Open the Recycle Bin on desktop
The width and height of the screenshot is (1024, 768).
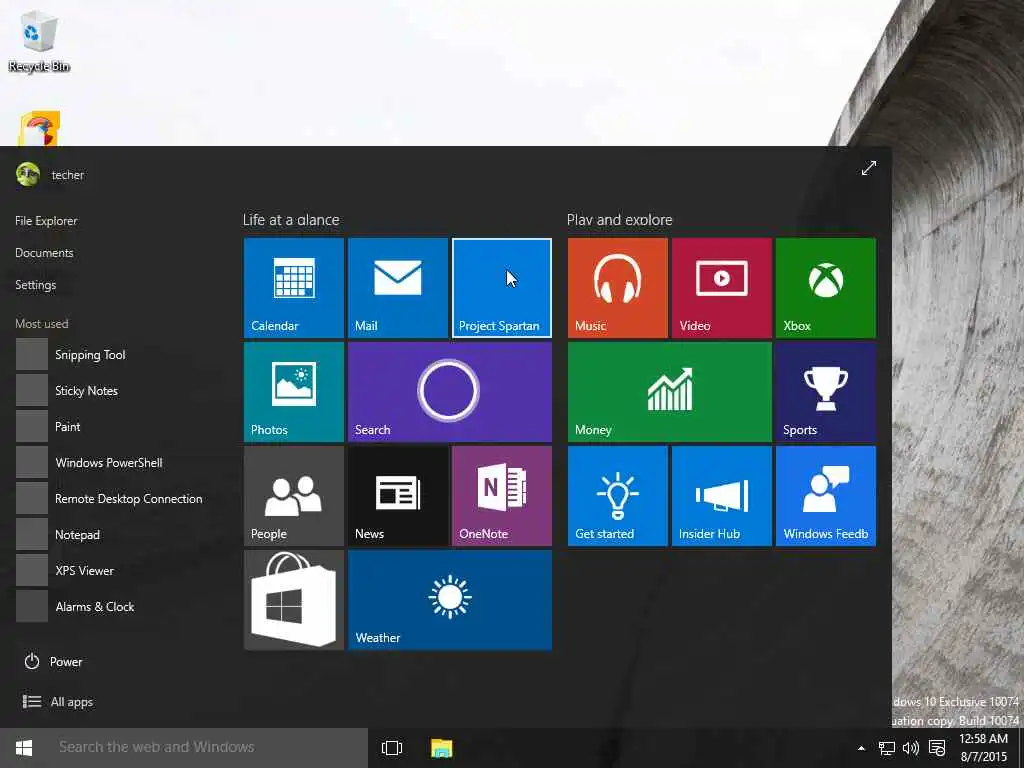tap(39, 42)
